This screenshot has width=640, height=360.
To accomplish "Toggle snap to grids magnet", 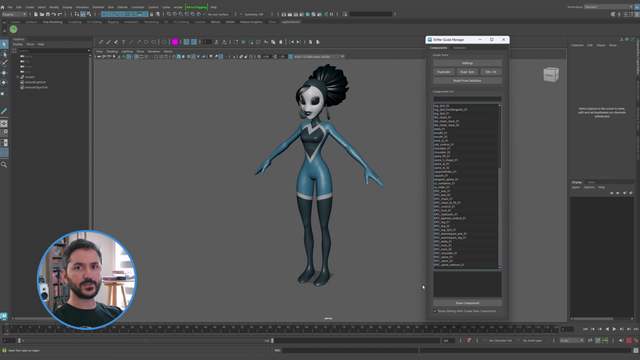I will [x=169, y=14].
